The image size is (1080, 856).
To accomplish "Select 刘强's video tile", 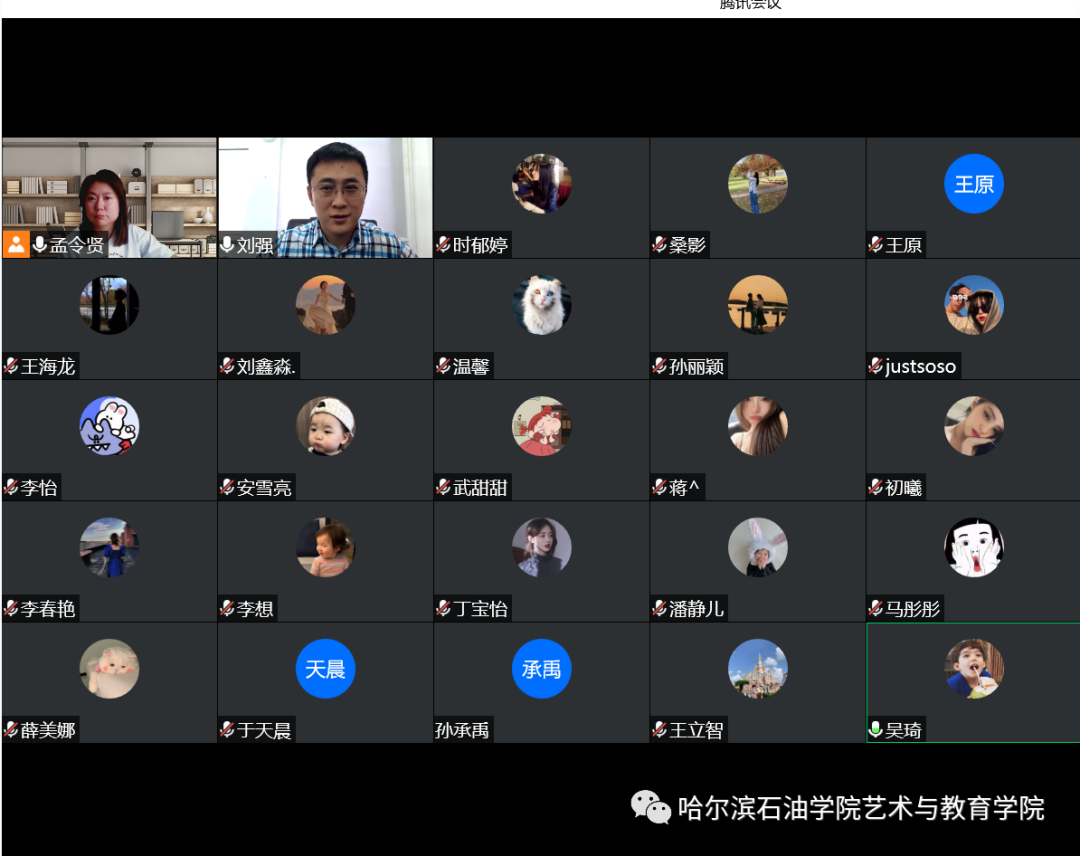I will point(325,190).
